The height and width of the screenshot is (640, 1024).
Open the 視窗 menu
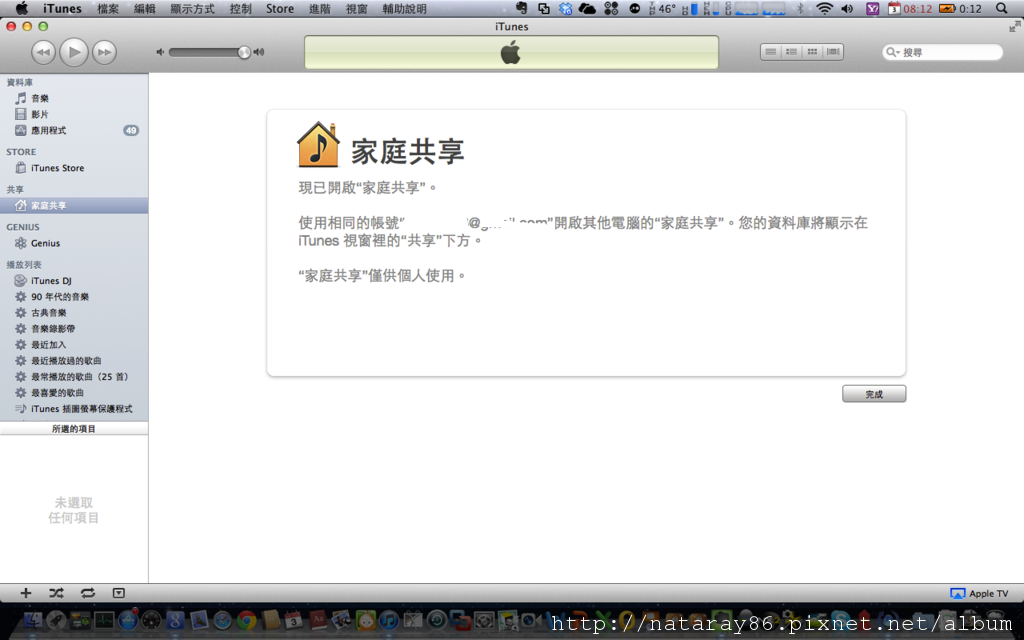click(x=357, y=8)
